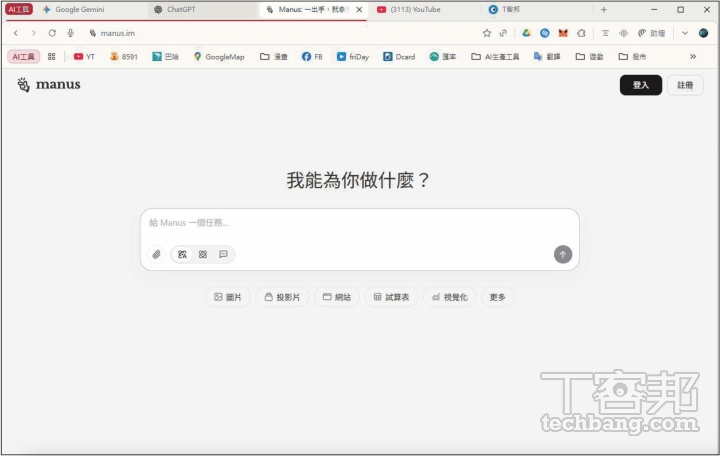720x456 pixels.
Task: Open the 翻譯 bookmark
Action: [547, 56]
